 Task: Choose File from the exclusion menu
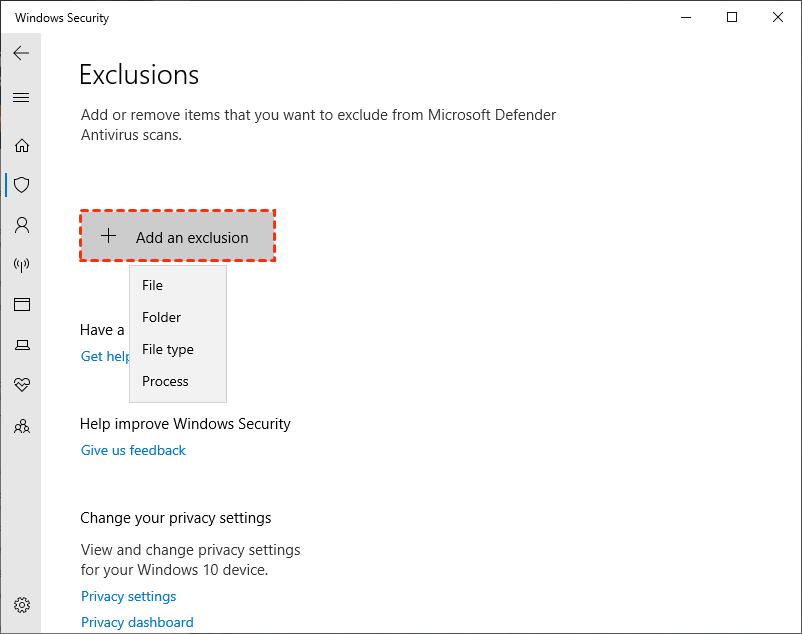point(153,285)
